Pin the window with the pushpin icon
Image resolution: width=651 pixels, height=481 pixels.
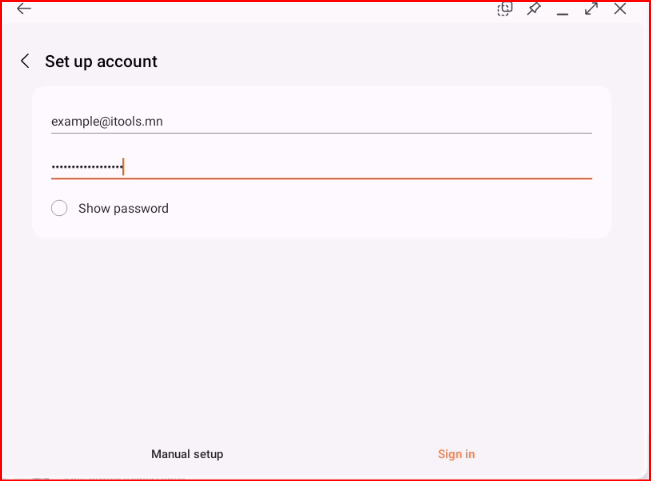[534, 9]
